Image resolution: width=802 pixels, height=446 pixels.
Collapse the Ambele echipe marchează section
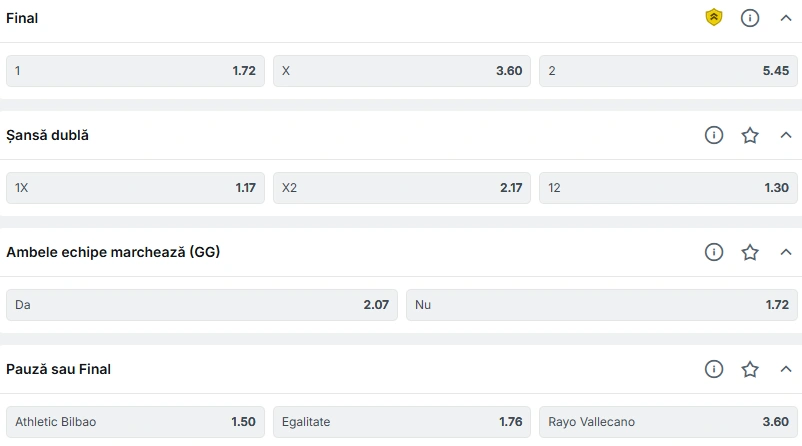[x=786, y=252]
